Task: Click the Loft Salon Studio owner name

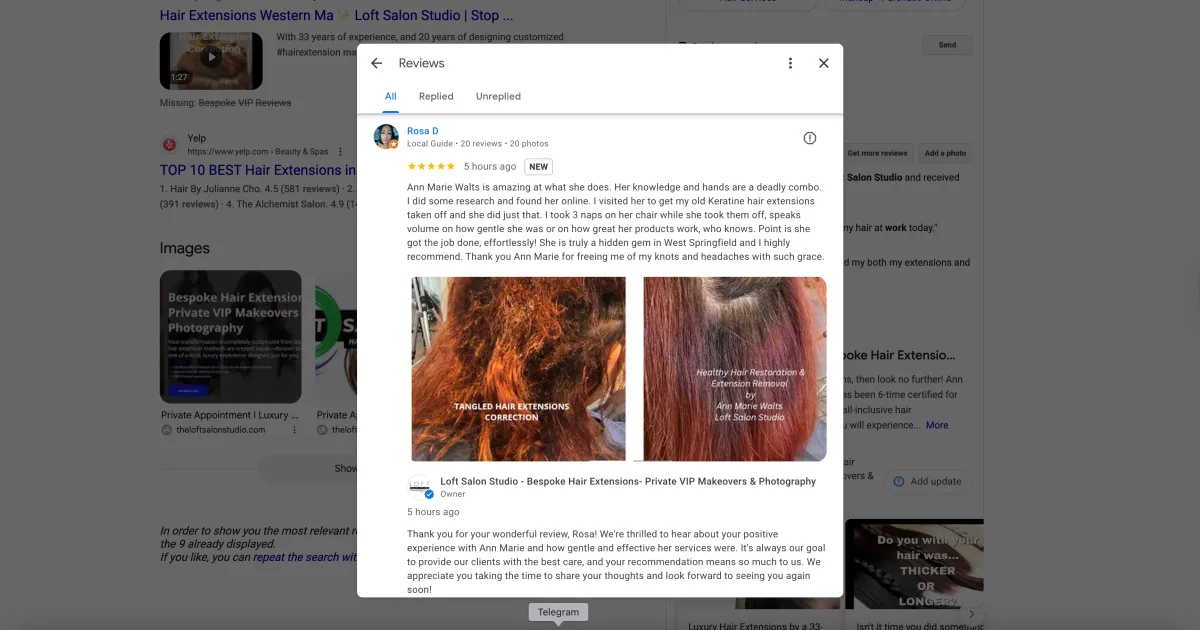Action: 628,481
